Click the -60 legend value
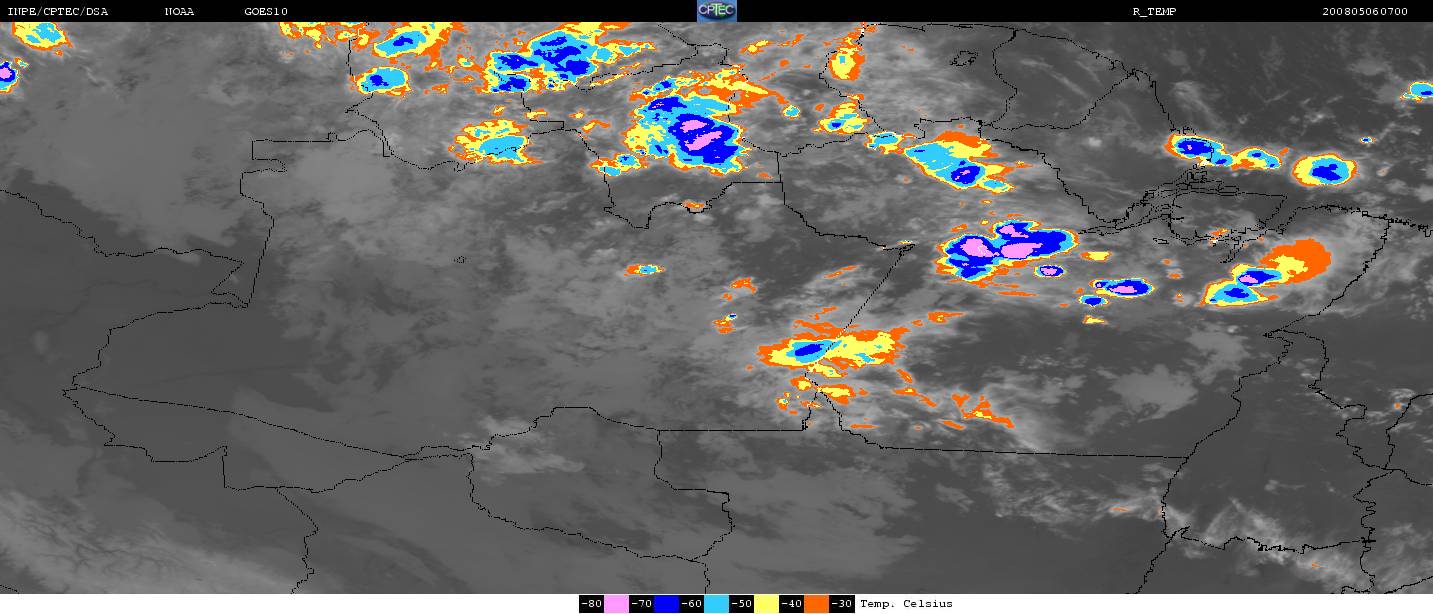Screen dimensions: 1433x614 691,604
